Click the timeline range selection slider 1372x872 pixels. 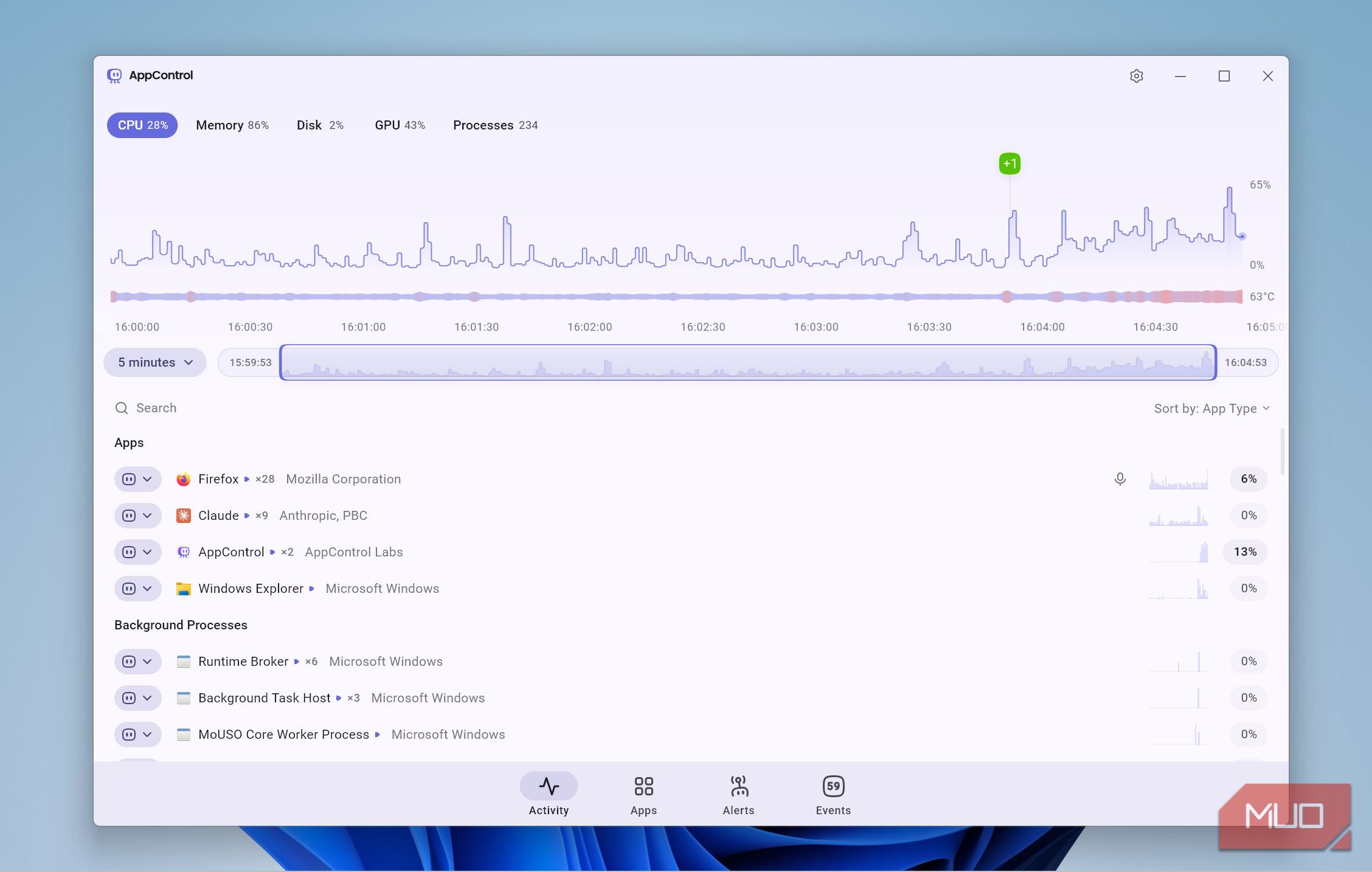coord(747,362)
